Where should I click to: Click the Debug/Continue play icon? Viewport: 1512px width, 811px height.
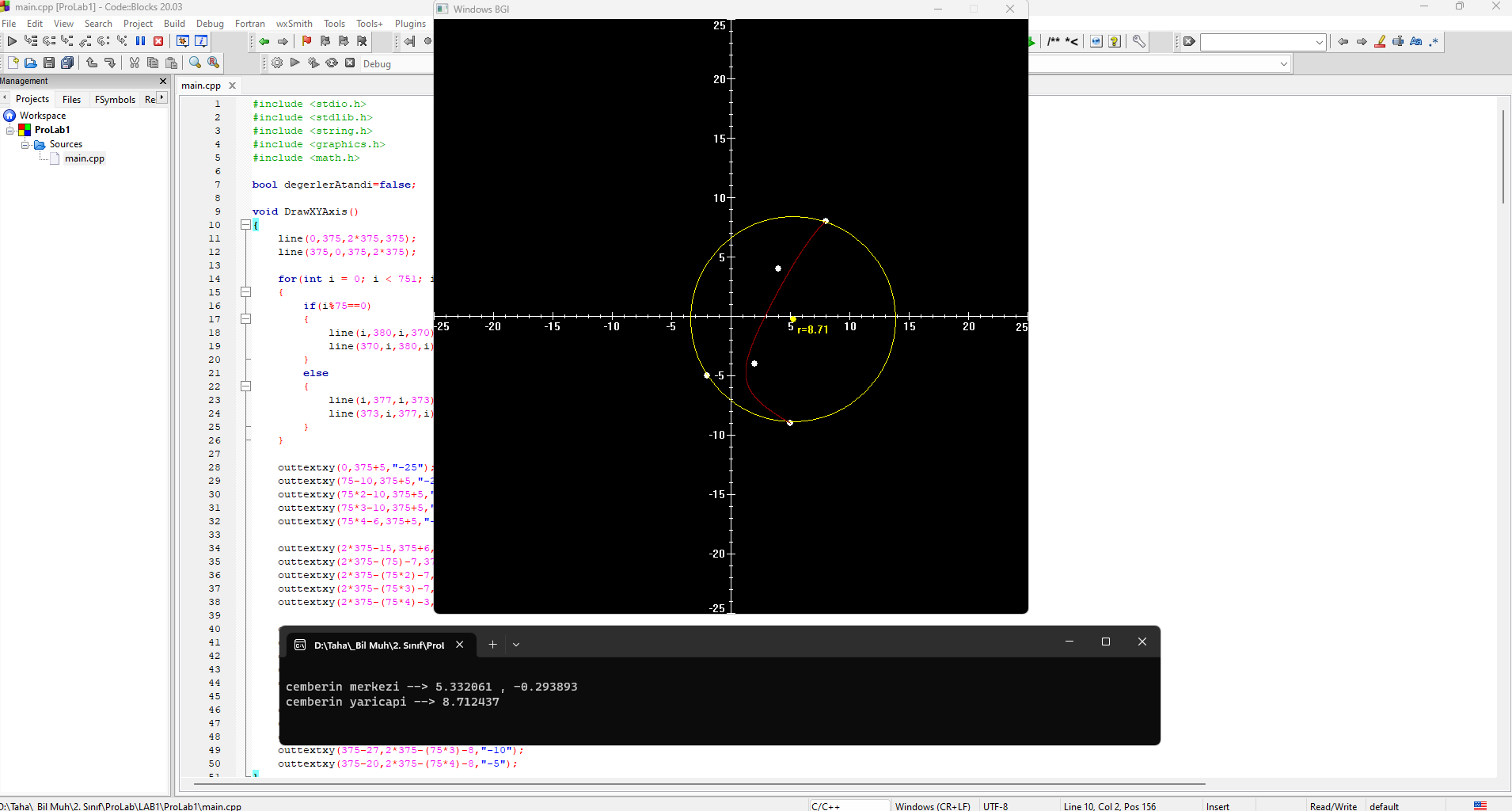tap(12, 41)
